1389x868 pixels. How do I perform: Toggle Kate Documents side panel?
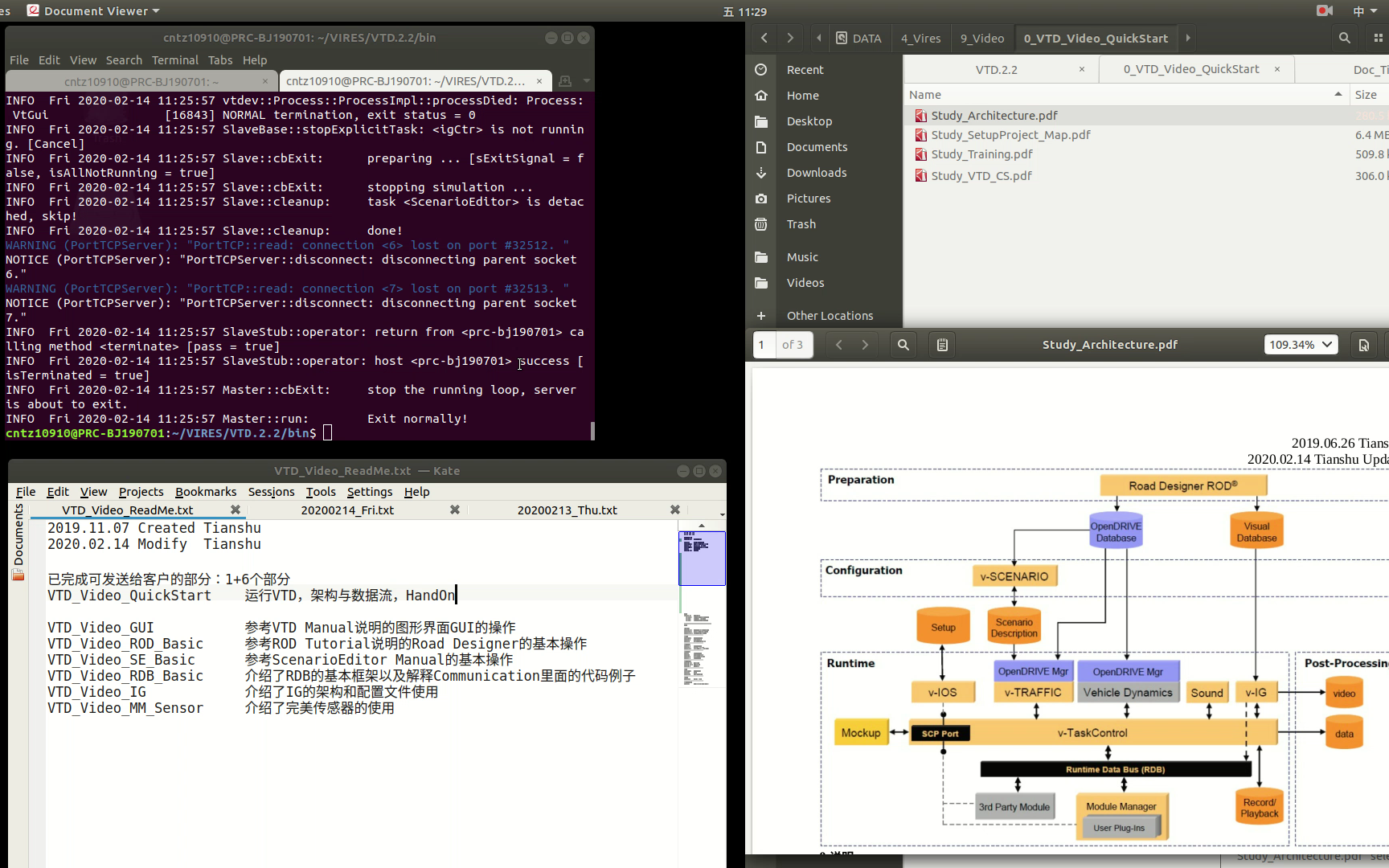(x=18, y=541)
